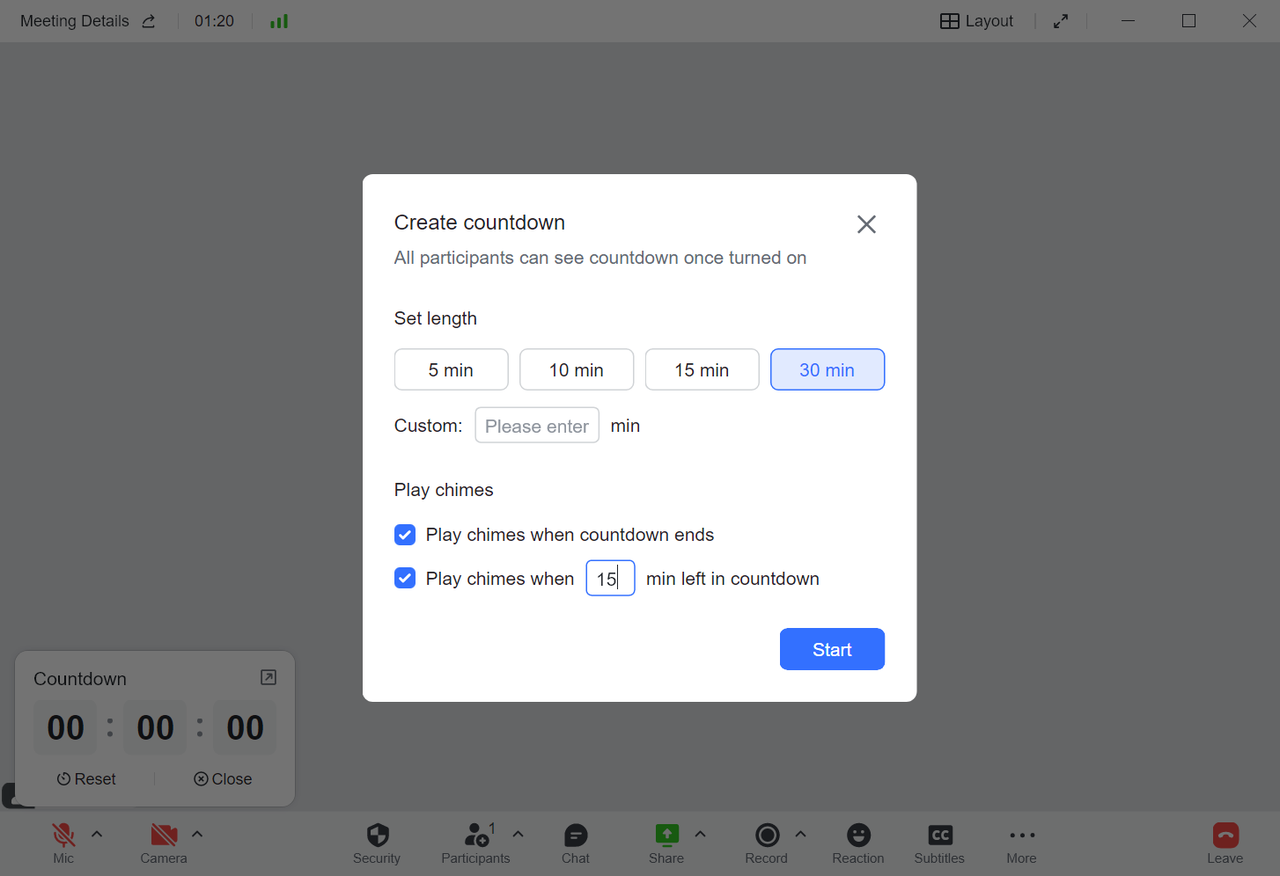Click the Custom minutes input field

point(537,426)
